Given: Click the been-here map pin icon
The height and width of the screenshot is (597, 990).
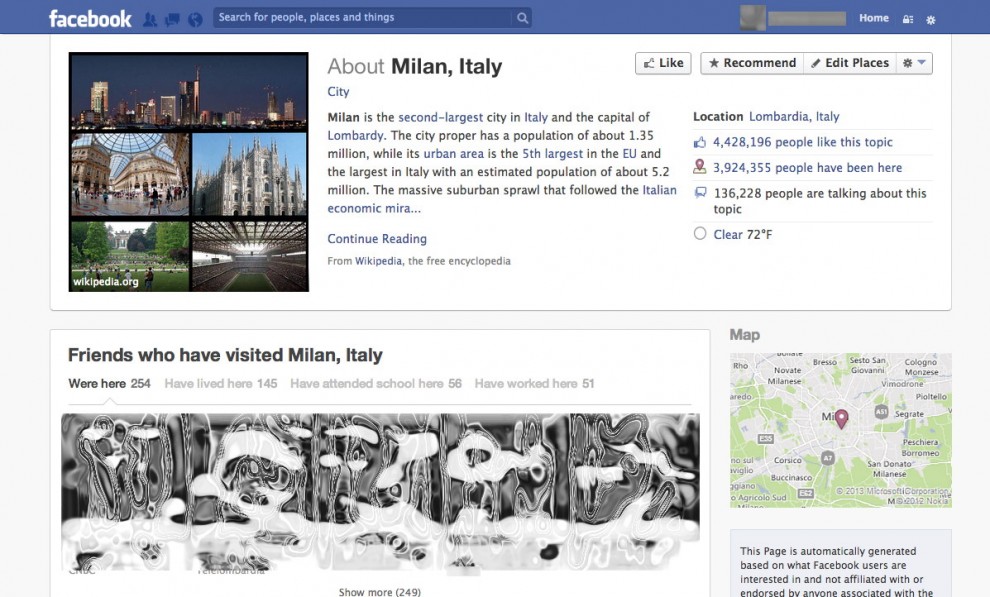Looking at the screenshot, I should pyautogui.click(x=700, y=167).
